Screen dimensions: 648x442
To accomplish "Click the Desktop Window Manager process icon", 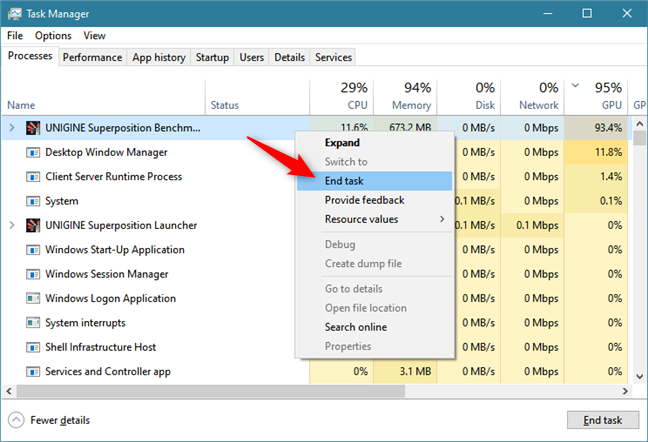I will click(33, 152).
